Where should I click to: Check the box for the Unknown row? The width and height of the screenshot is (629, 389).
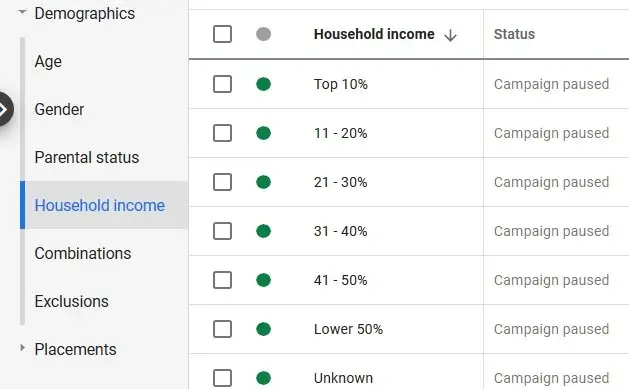[x=222, y=378]
